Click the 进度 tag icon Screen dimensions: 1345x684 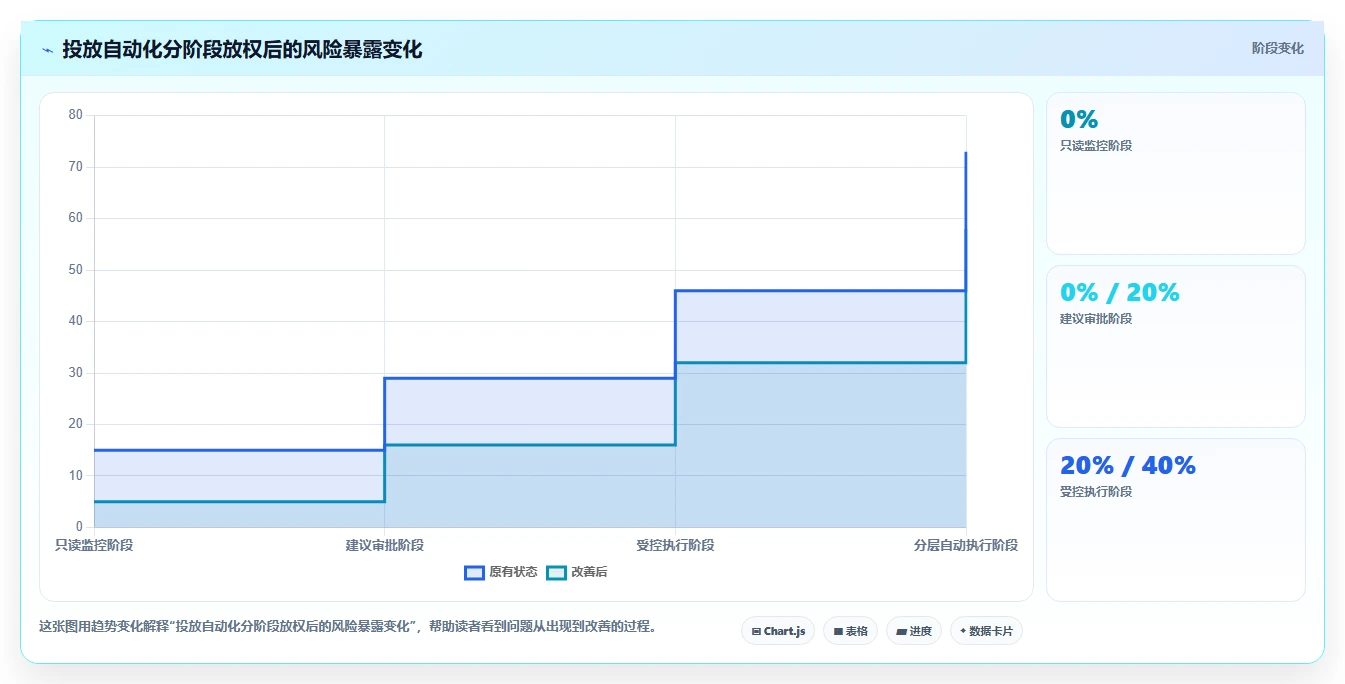point(901,632)
